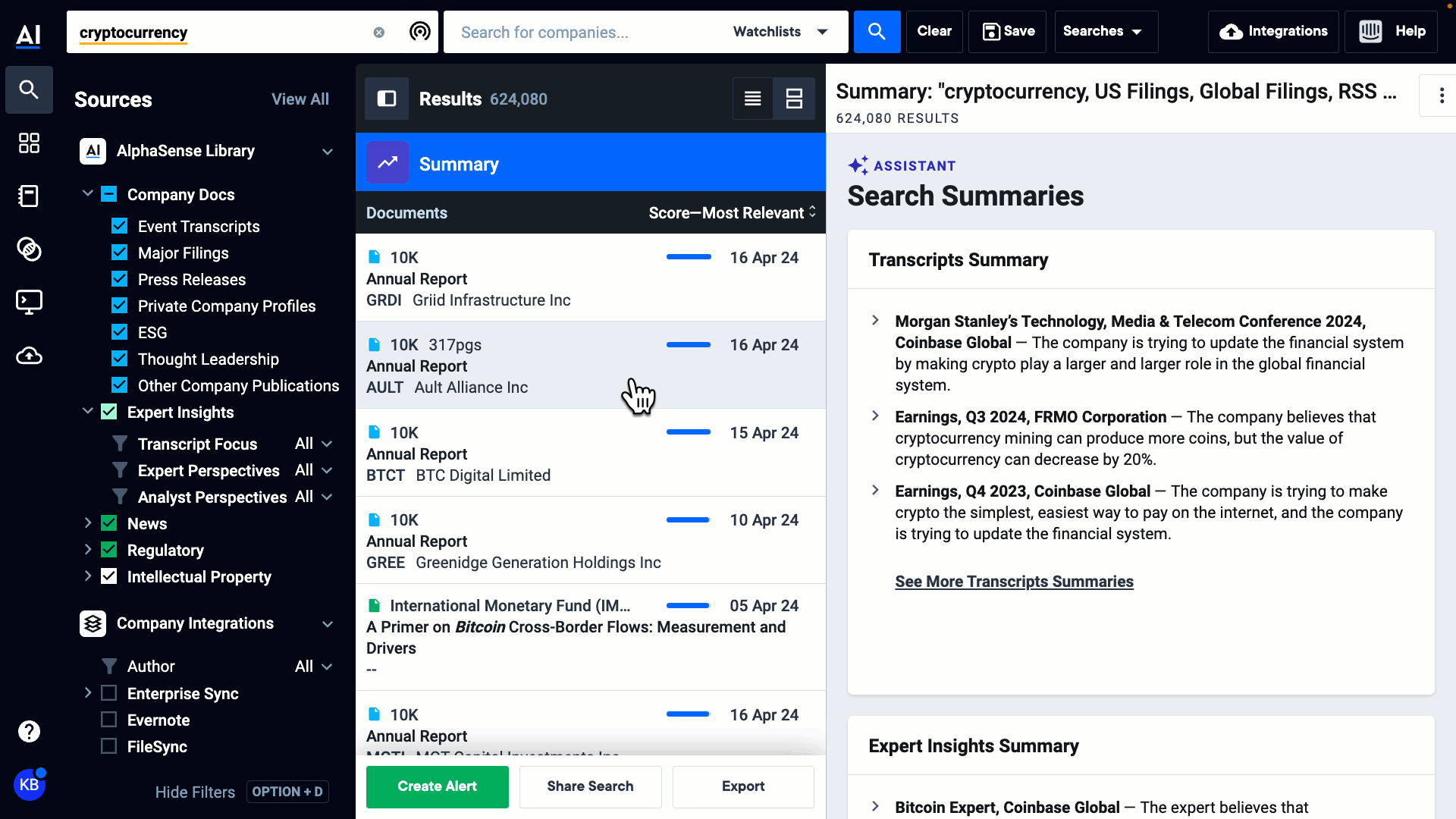Viewport: 1456px width, 819px height.
Task: Check the Evernote checkbox
Action: click(108, 720)
